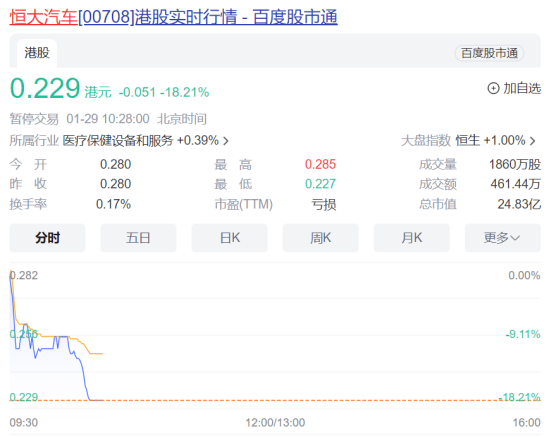Expand the 更多 chart options dropdown
The height and width of the screenshot is (437, 554).
(x=502, y=238)
